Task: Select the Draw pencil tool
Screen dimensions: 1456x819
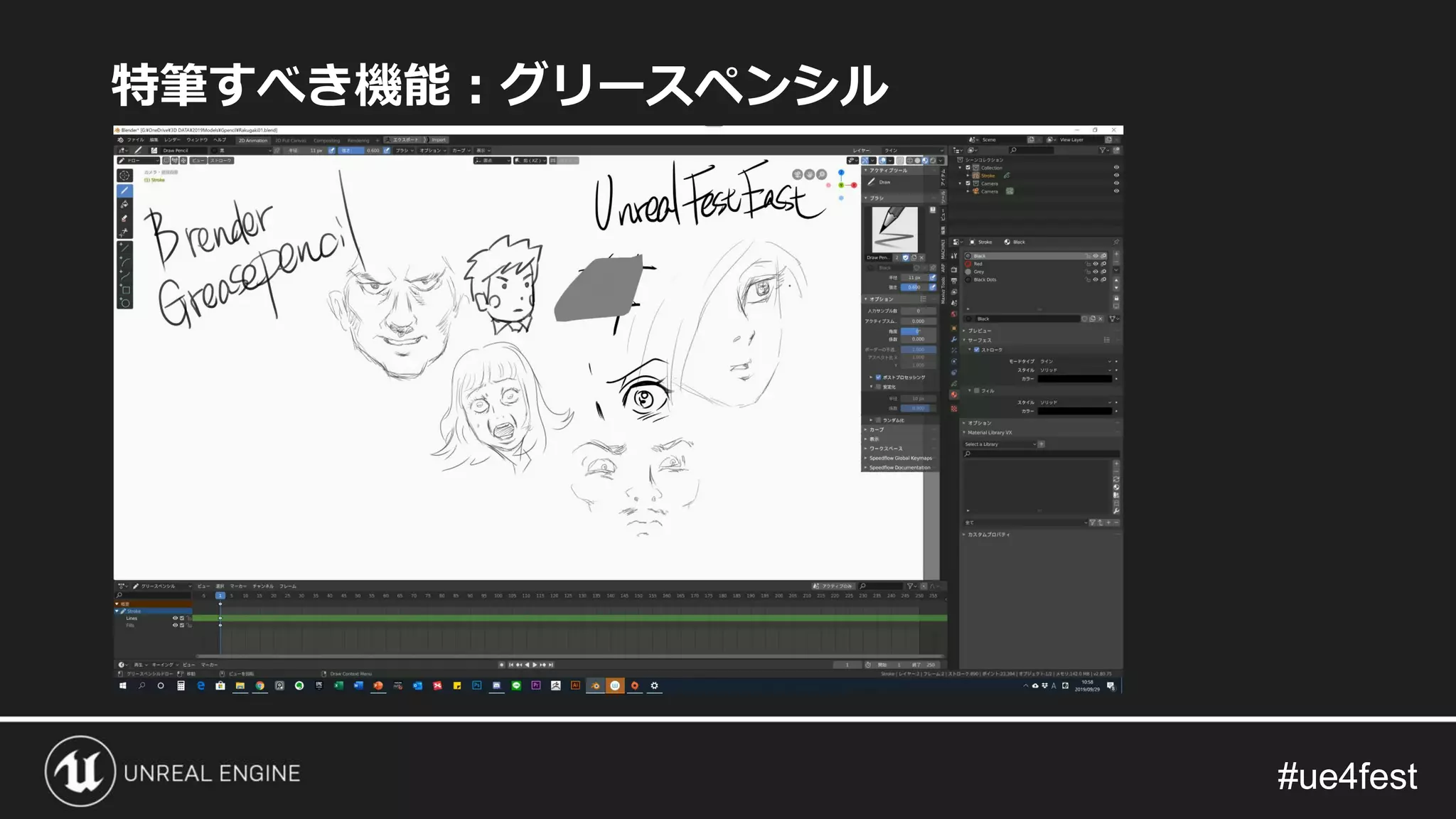Action: pyautogui.click(x=124, y=191)
